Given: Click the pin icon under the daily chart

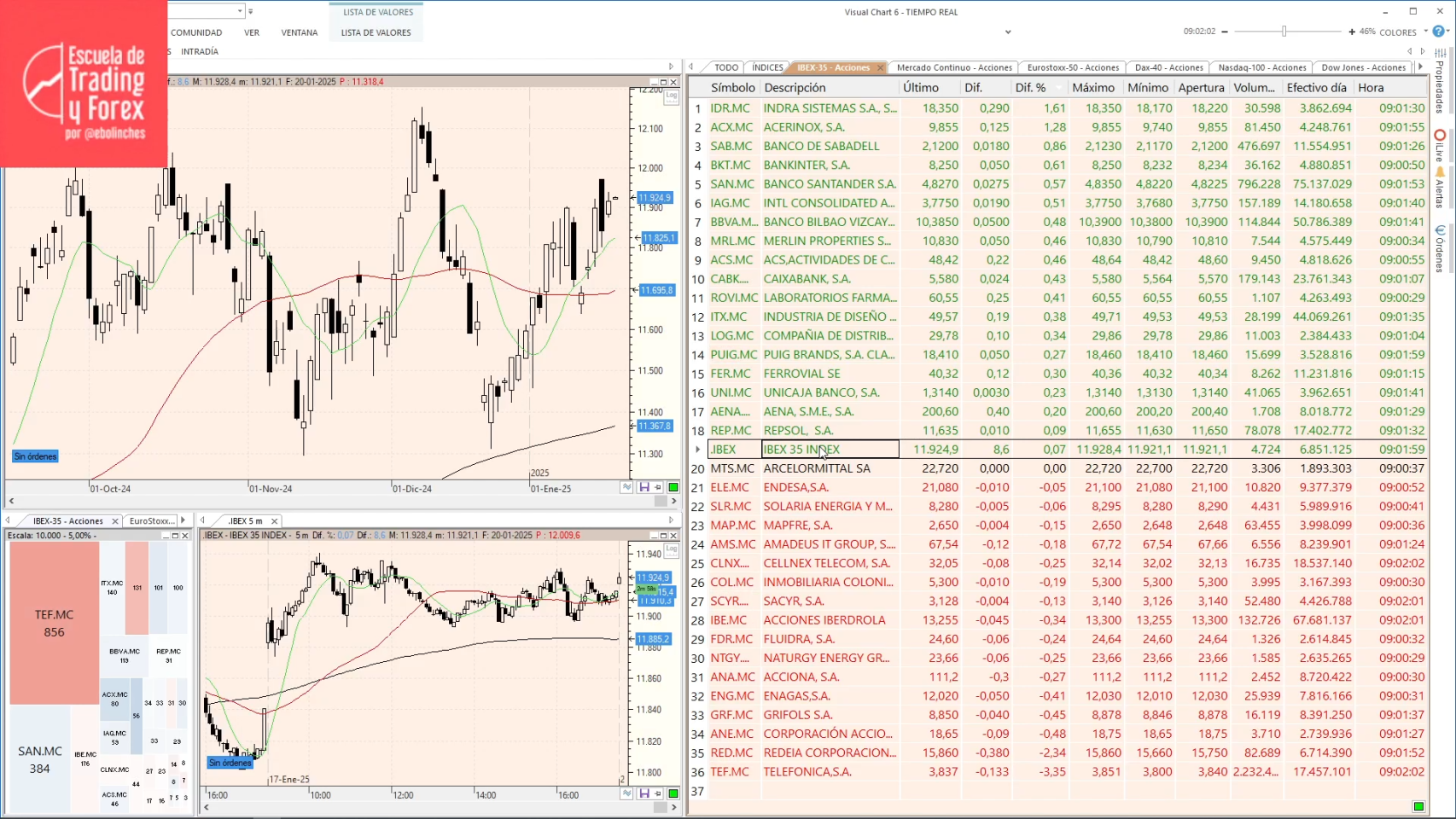Looking at the screenshot, I should coord(658,487).
